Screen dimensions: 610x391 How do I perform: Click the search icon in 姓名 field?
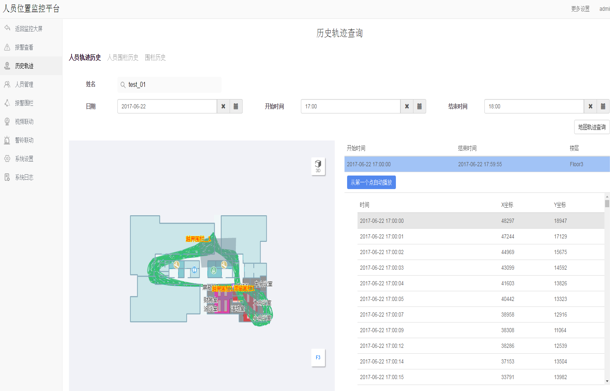click(x=123, y=85)
